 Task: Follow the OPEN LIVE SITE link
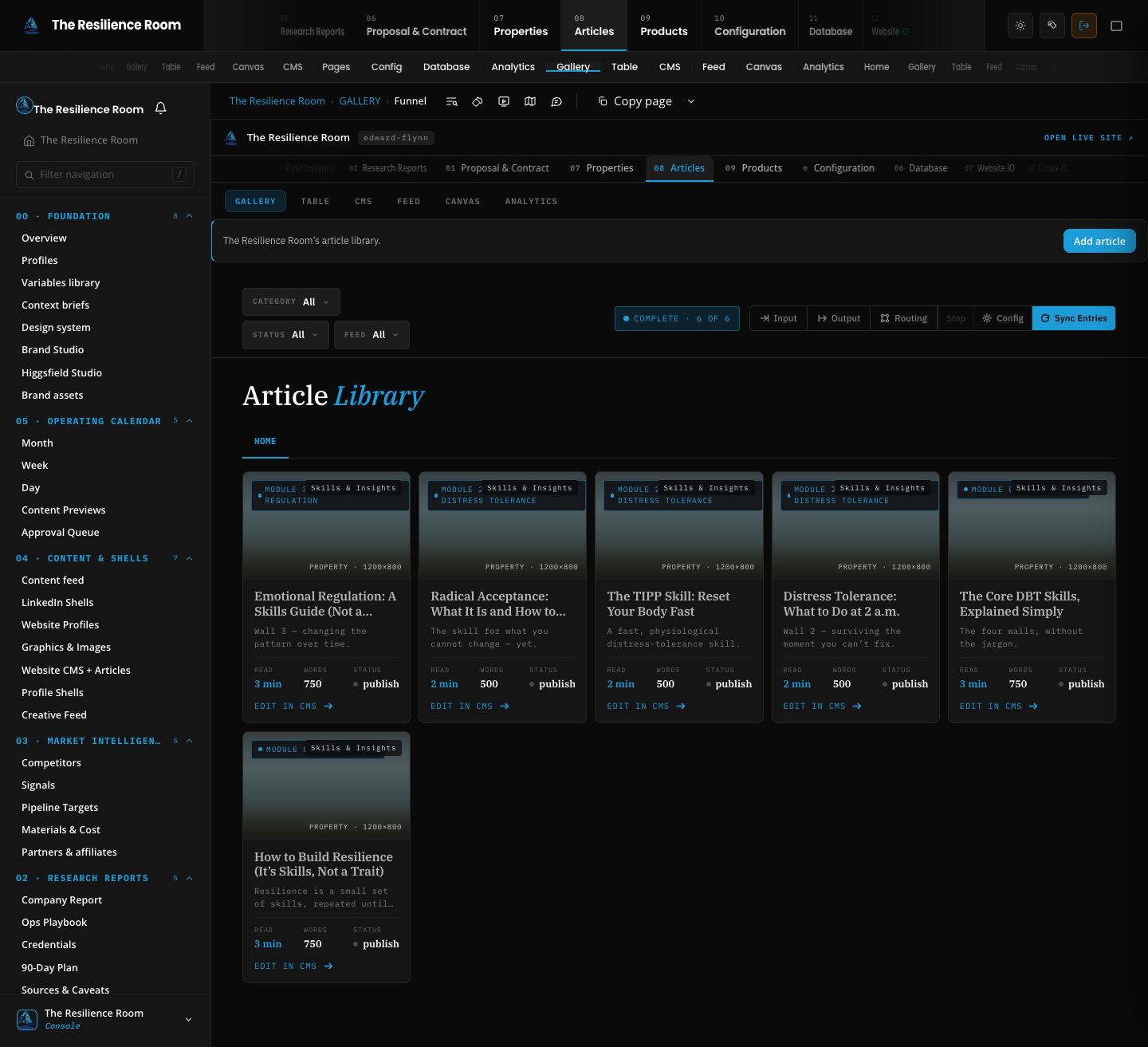1088,138
